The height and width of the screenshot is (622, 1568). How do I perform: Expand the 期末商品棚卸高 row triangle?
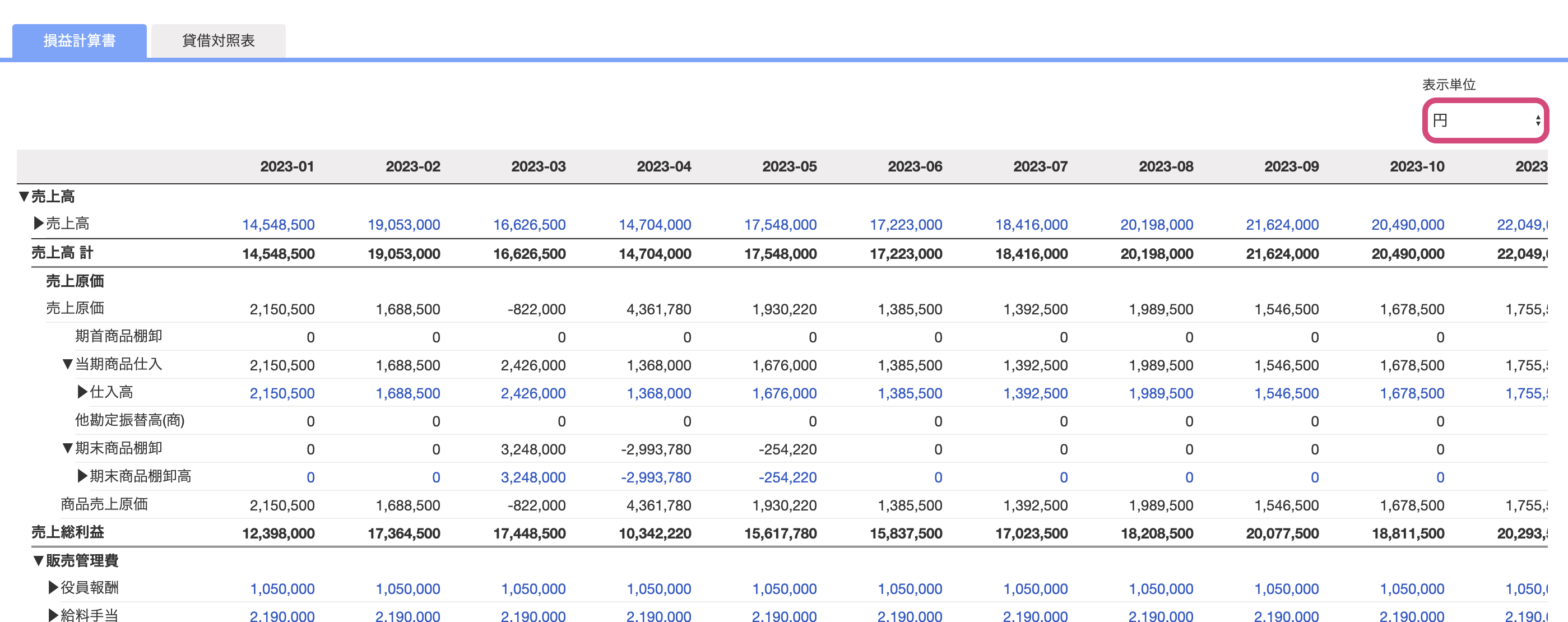[x=82, y=476]
